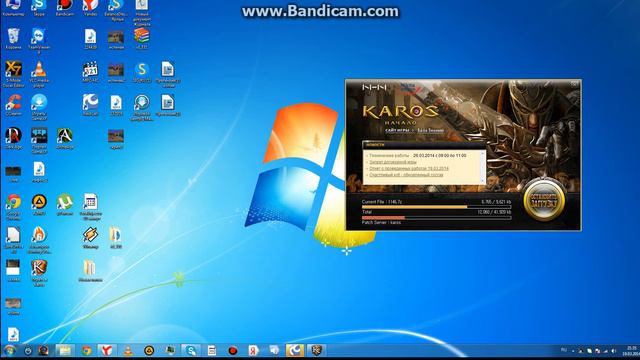This screenshot has width=640, height=360.
Task: Close the Karos launcher window
Action: [x=574, y=84]
